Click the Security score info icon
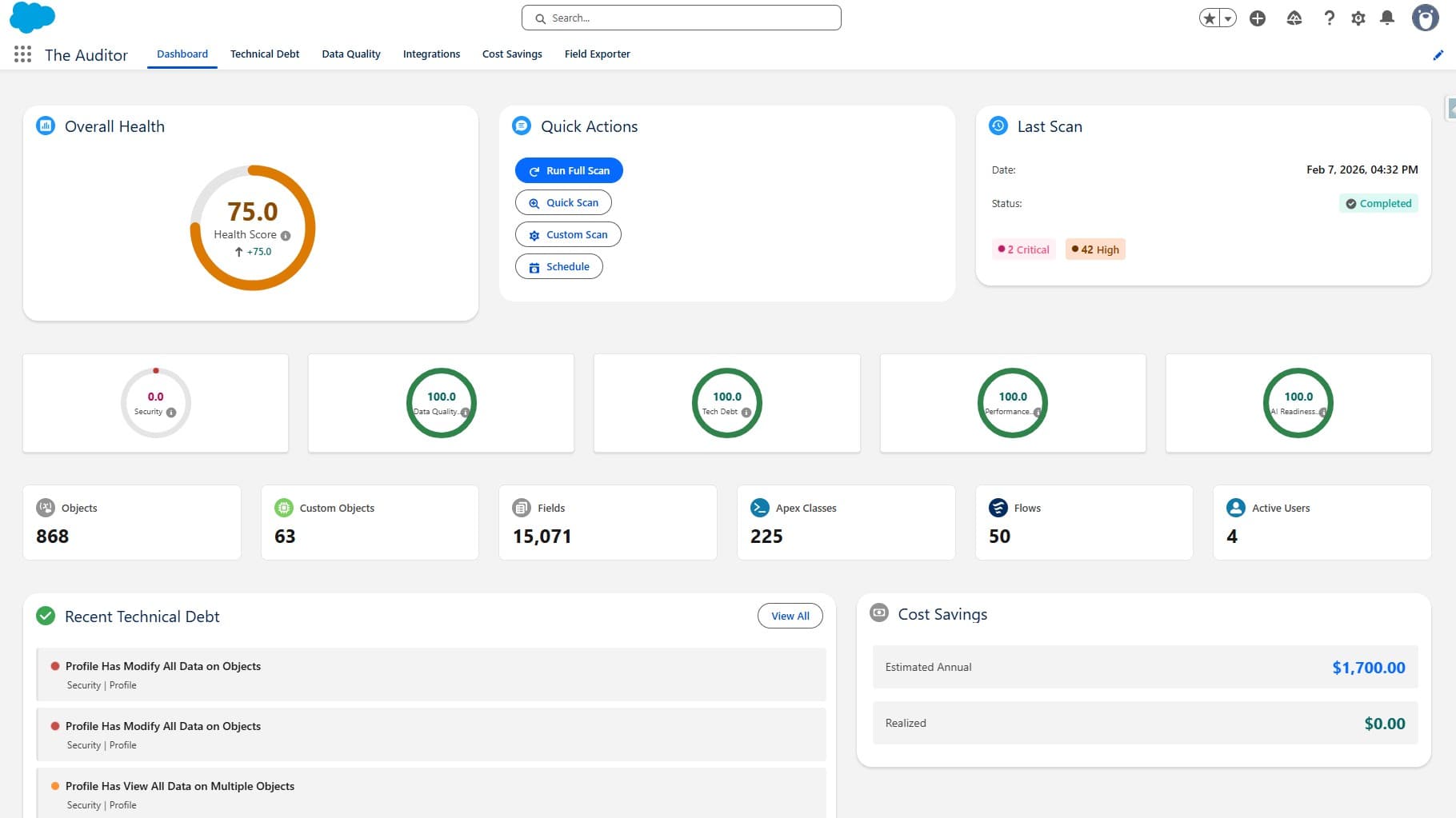This screenshot has width=1456, height=818. coord(171,413)
